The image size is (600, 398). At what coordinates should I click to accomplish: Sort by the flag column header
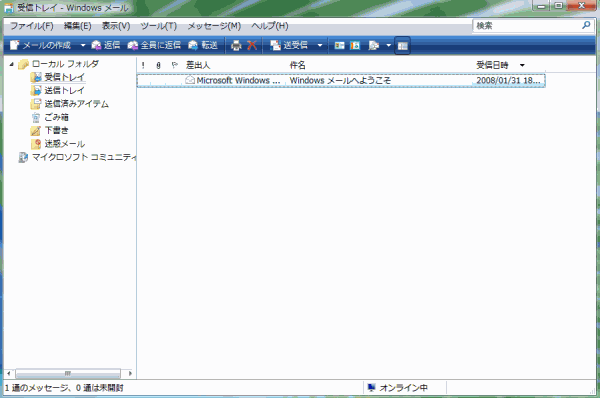coord(174,65)
